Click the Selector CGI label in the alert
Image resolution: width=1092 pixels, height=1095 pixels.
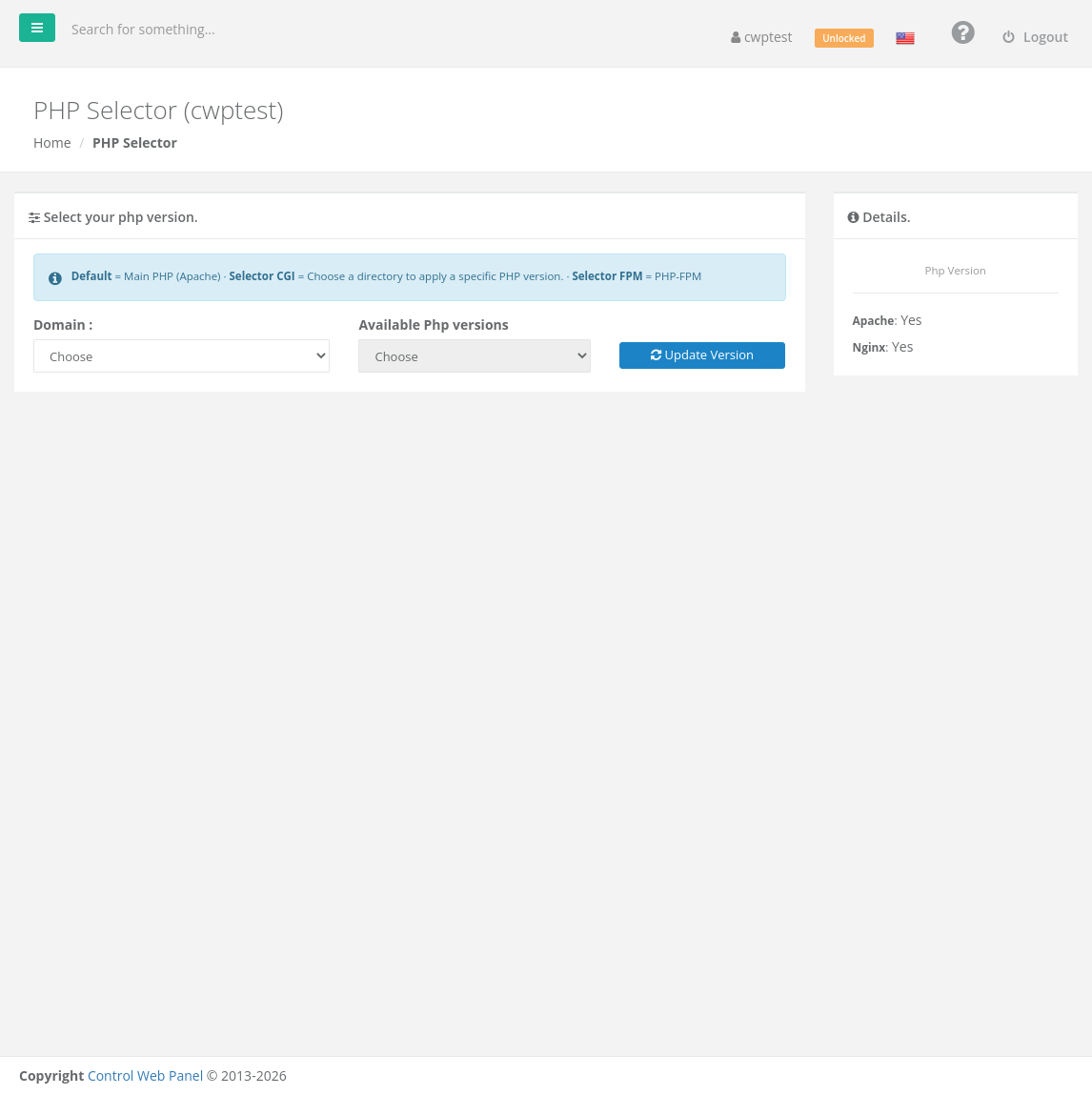tap(262, 275)
